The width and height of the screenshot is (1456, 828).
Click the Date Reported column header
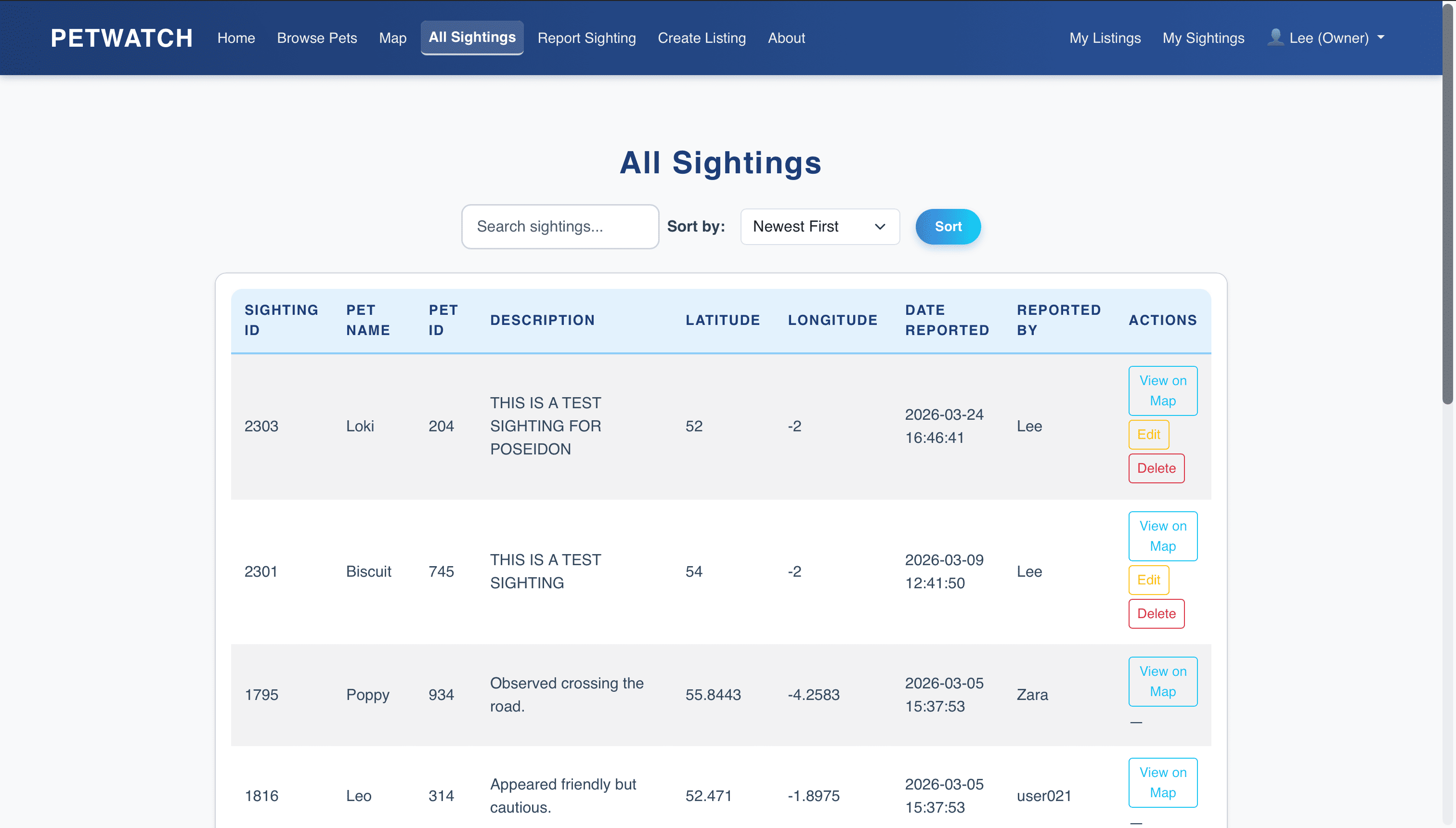[947, 320]
